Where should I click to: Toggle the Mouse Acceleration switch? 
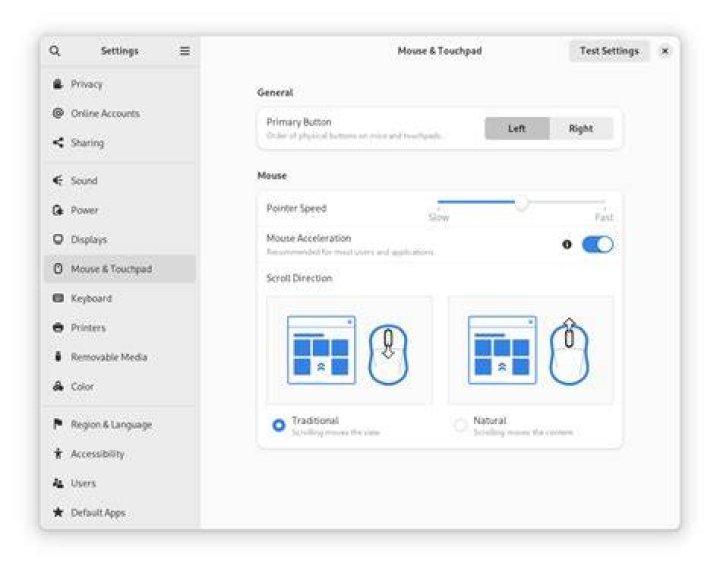point(597,244)
